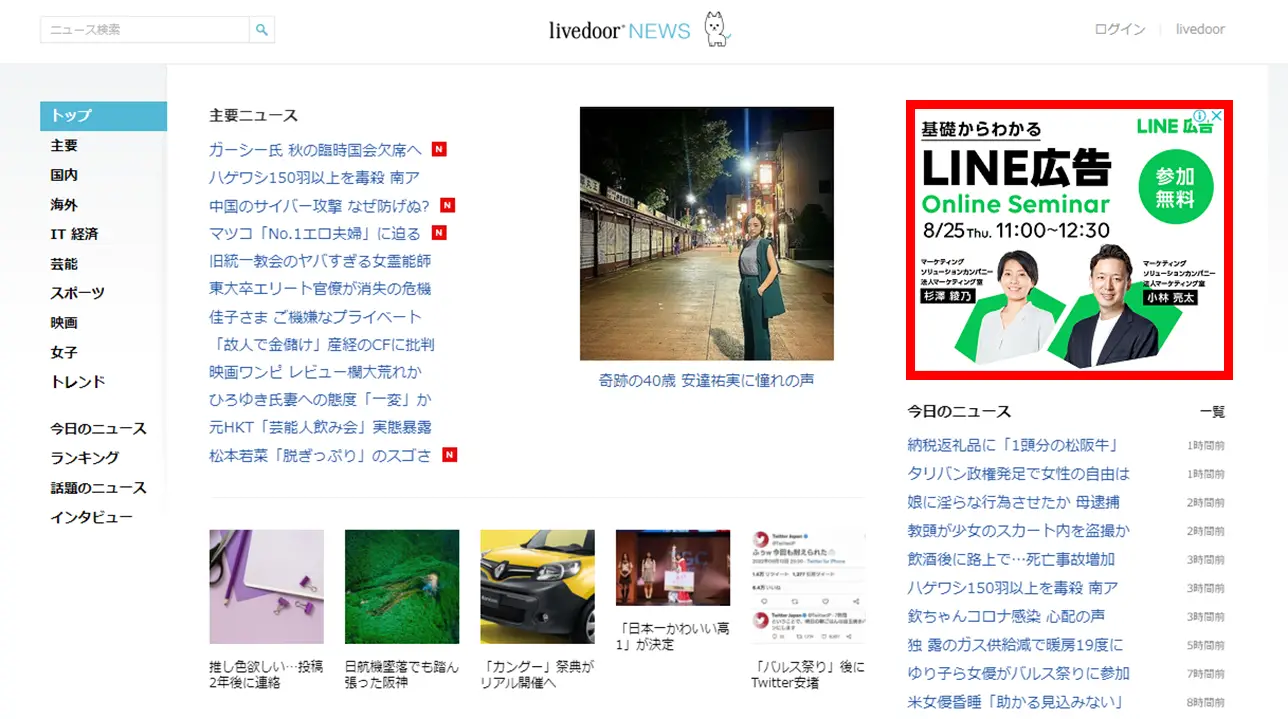The height and width of the screenshot is (719, 1288).
Task: Open 一覧 for today's news
Action: tap(1211, 412)
